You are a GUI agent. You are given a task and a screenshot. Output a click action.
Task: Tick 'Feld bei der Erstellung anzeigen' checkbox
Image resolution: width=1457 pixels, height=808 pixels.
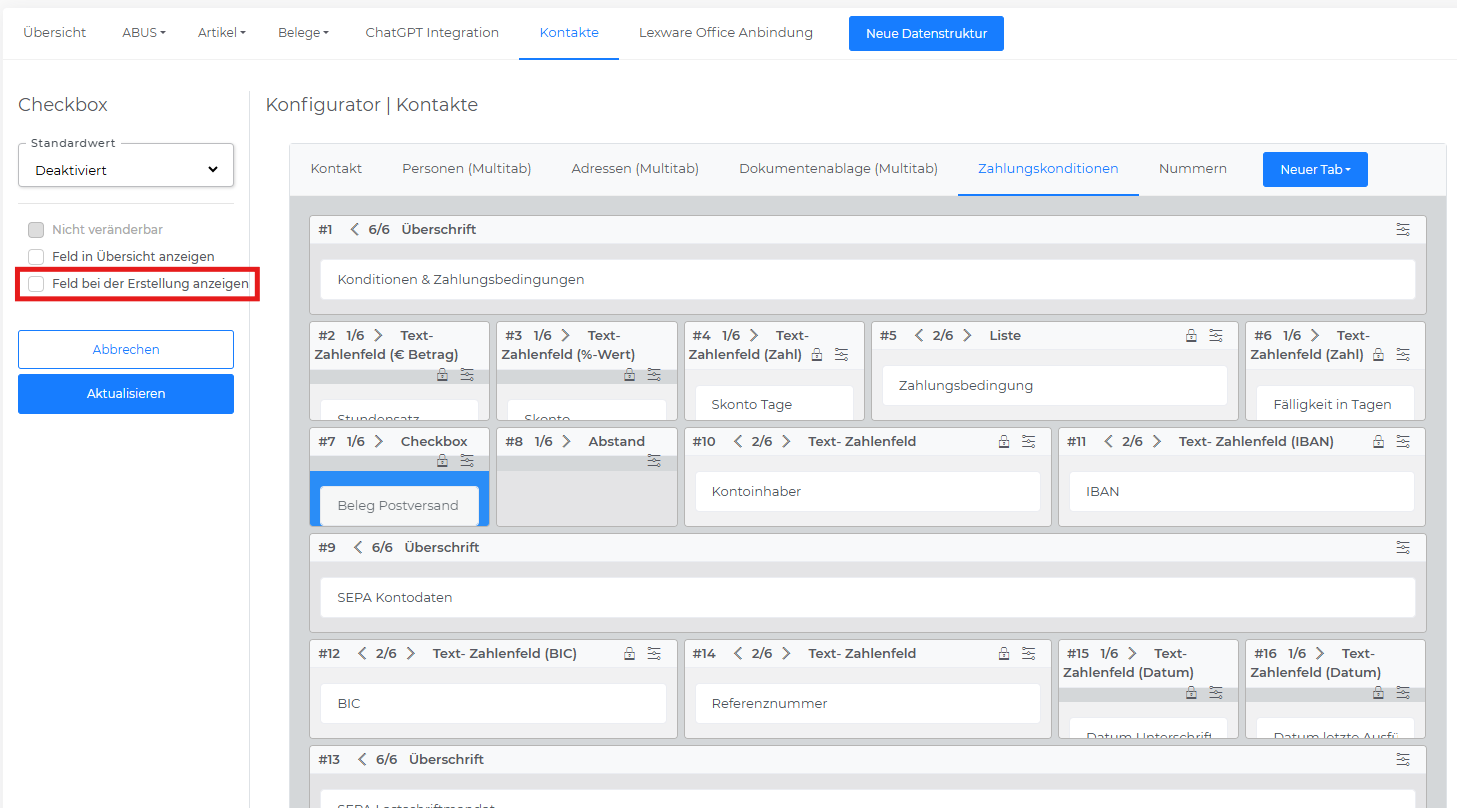pyautogui.click(x=36, y=284)
